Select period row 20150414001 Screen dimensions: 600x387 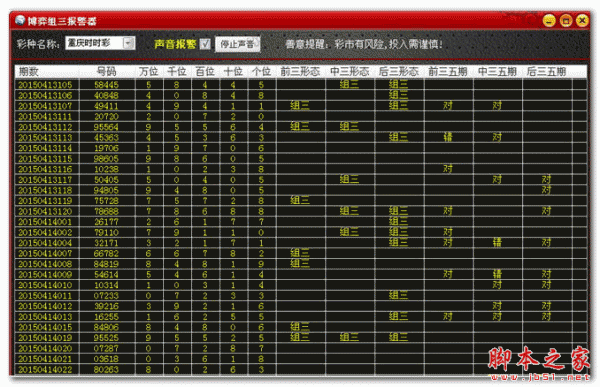coord(300,222)
